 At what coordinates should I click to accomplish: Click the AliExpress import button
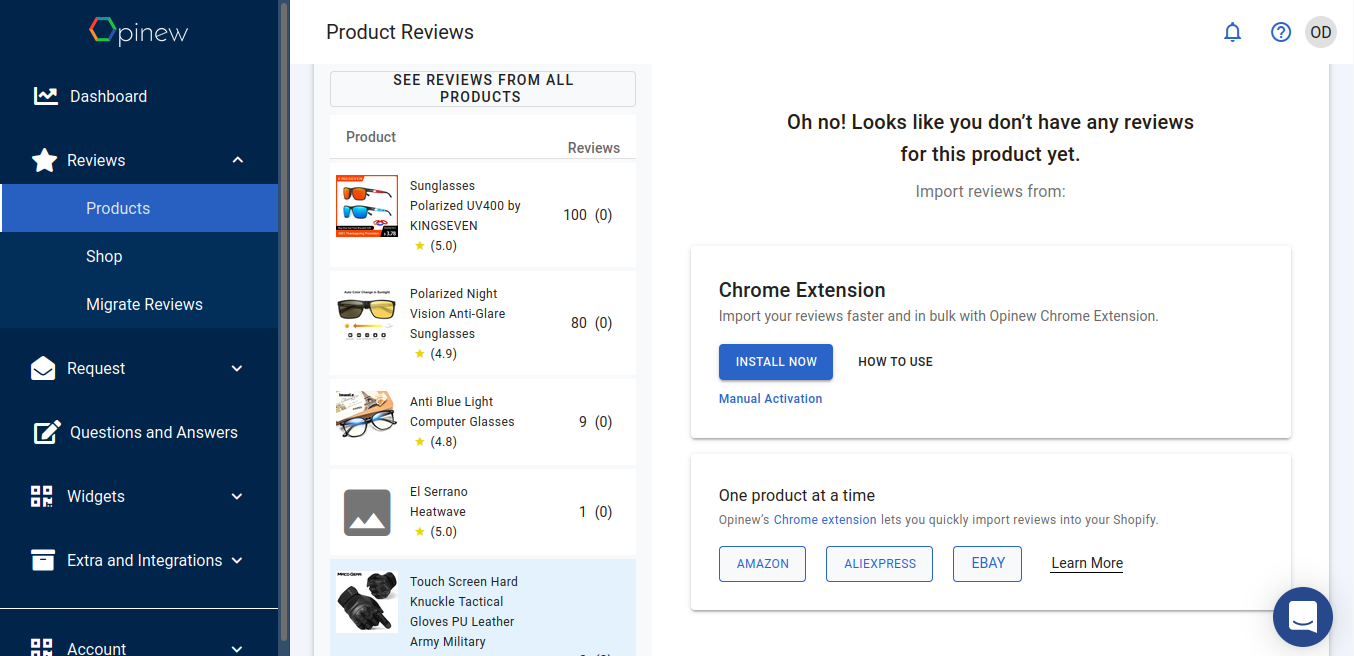880,563
